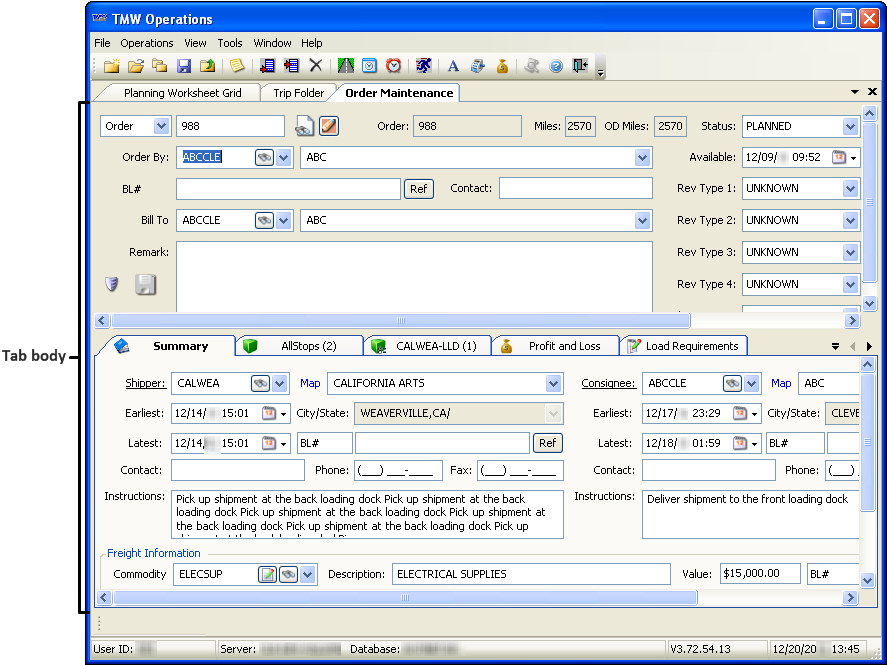Click the red alarm clock toolbar icon
The height and width of the screenshot is (665, 887).
(394, 66)
